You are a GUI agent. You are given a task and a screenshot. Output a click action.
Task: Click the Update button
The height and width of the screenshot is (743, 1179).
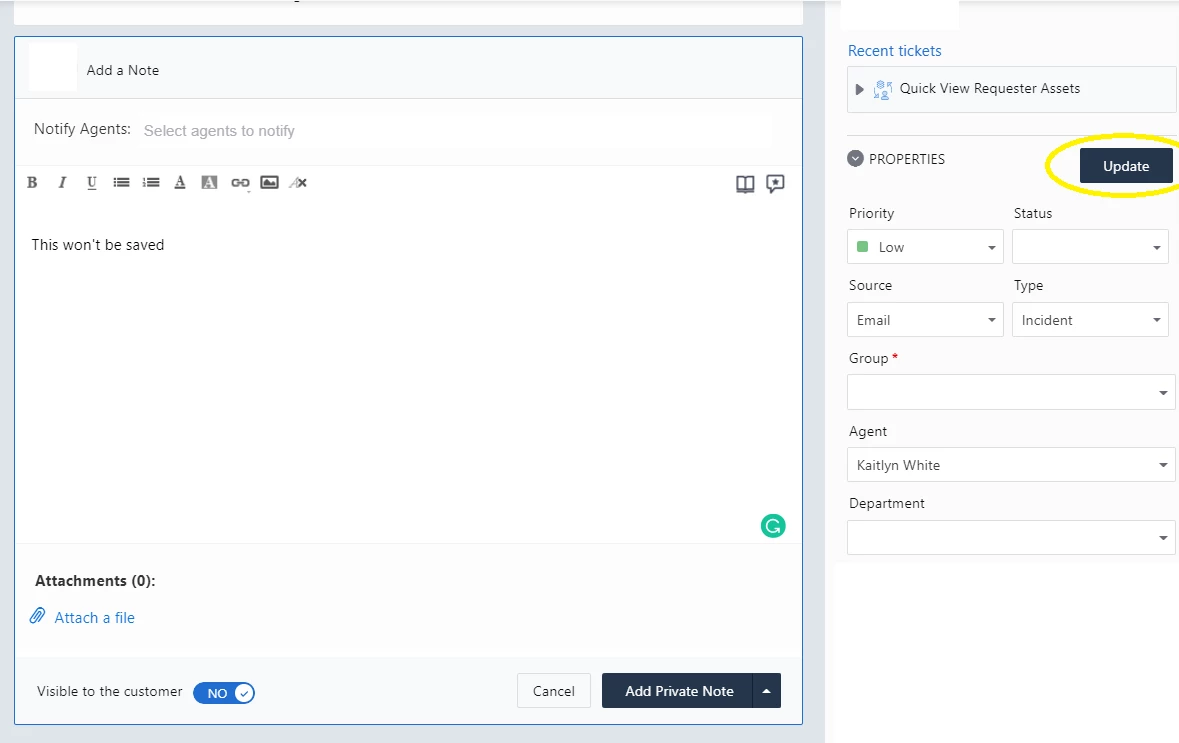(x=1126, y=165)
